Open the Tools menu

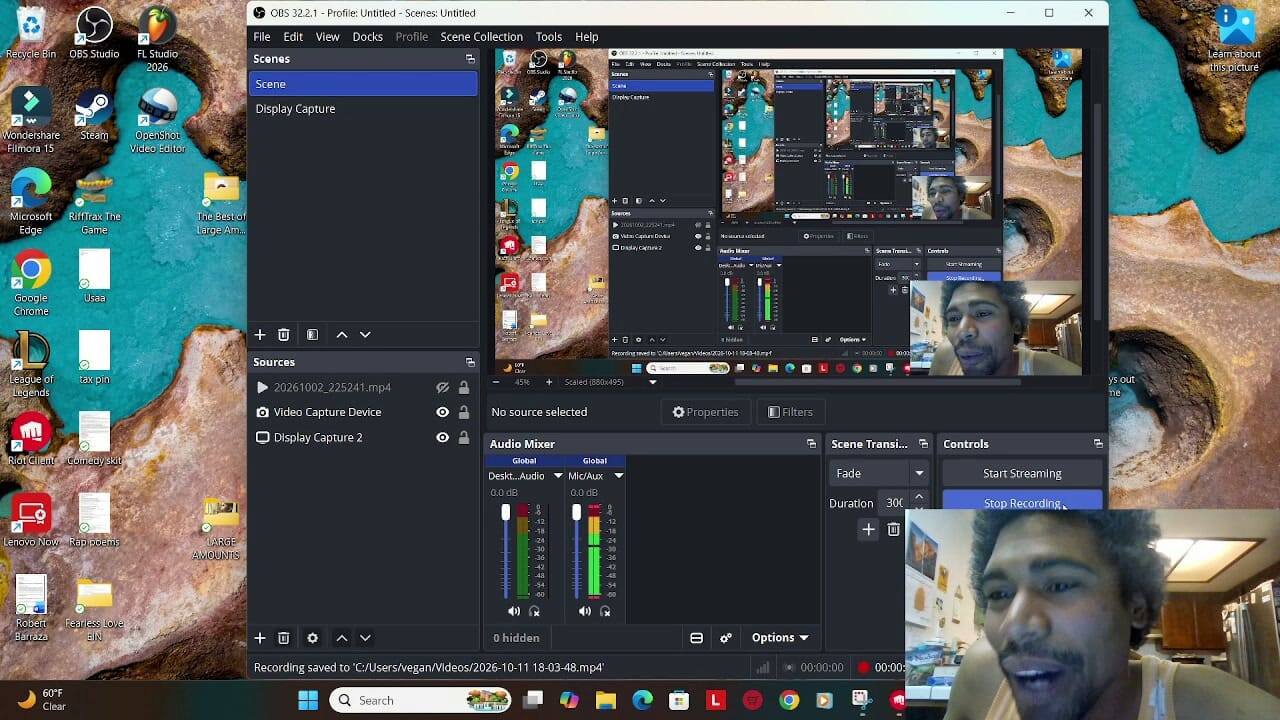(548, 37)
